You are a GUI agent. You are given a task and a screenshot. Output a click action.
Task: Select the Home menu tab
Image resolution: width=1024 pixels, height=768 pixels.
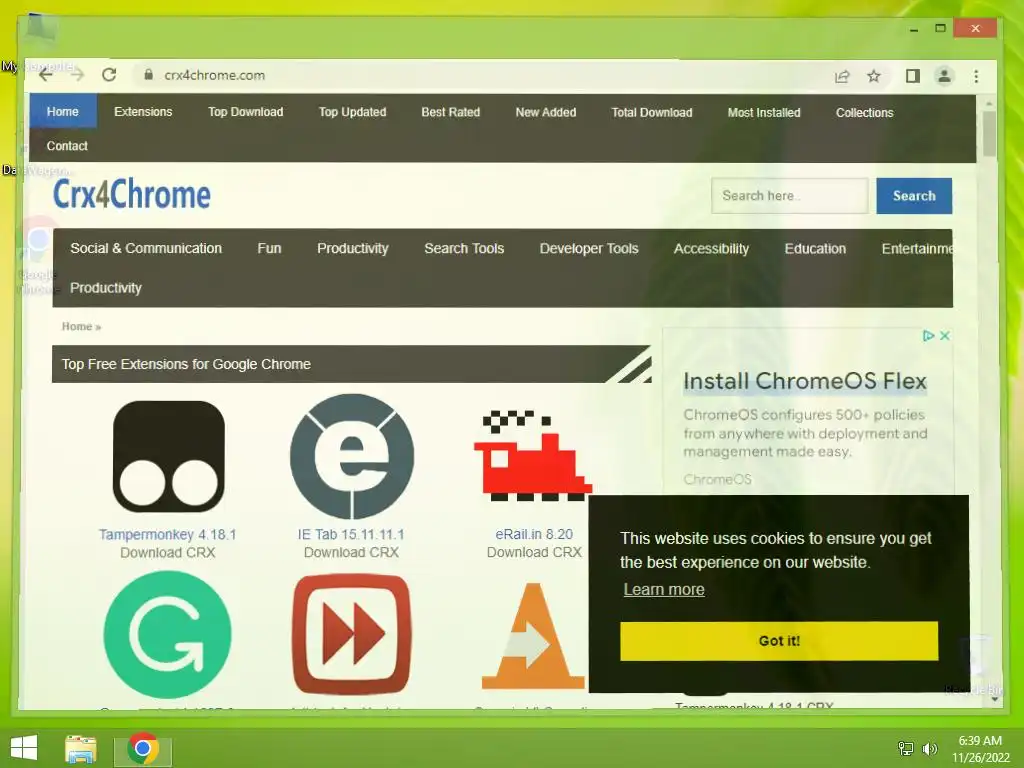click(x=63, y=112)
